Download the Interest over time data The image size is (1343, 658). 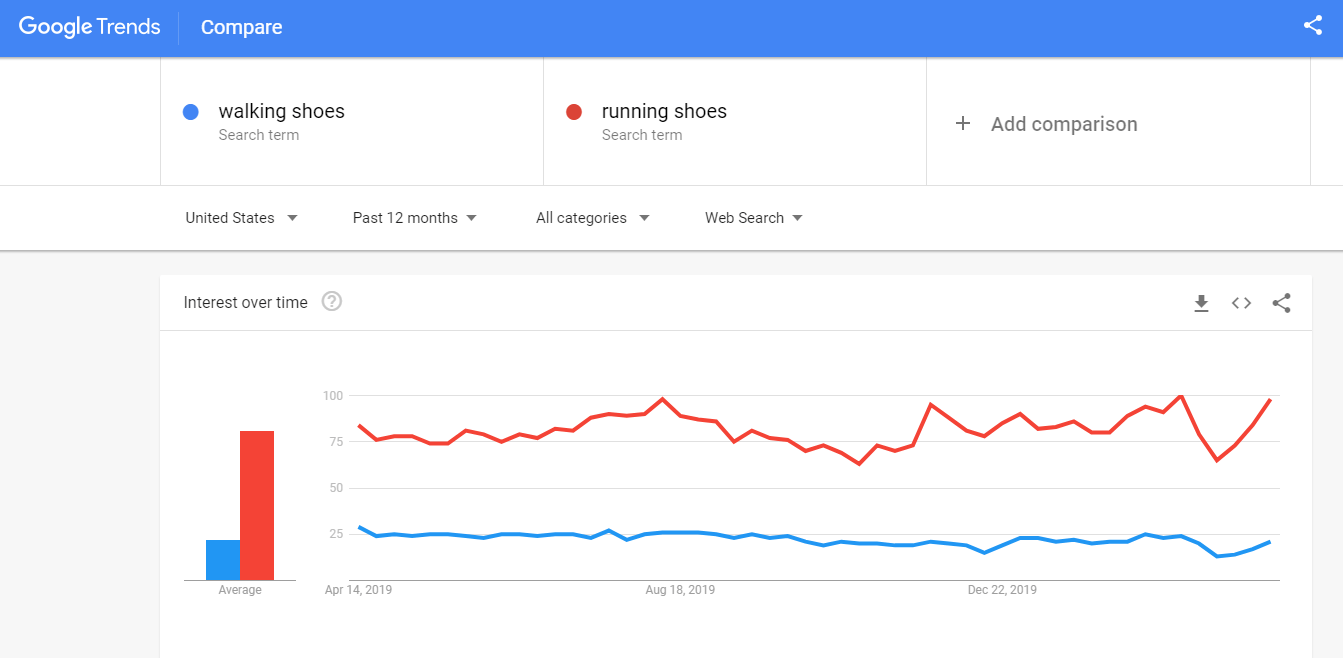pyautogui.click(x=1201, y=303)
